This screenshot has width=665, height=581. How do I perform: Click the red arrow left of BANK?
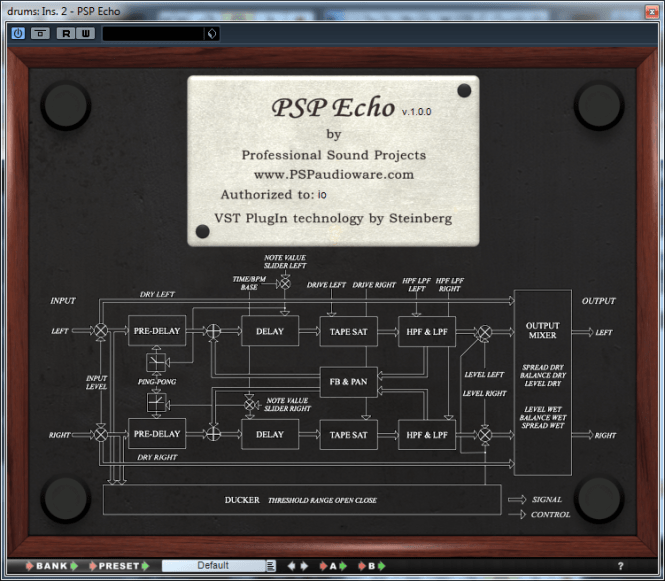pos(29,566)
